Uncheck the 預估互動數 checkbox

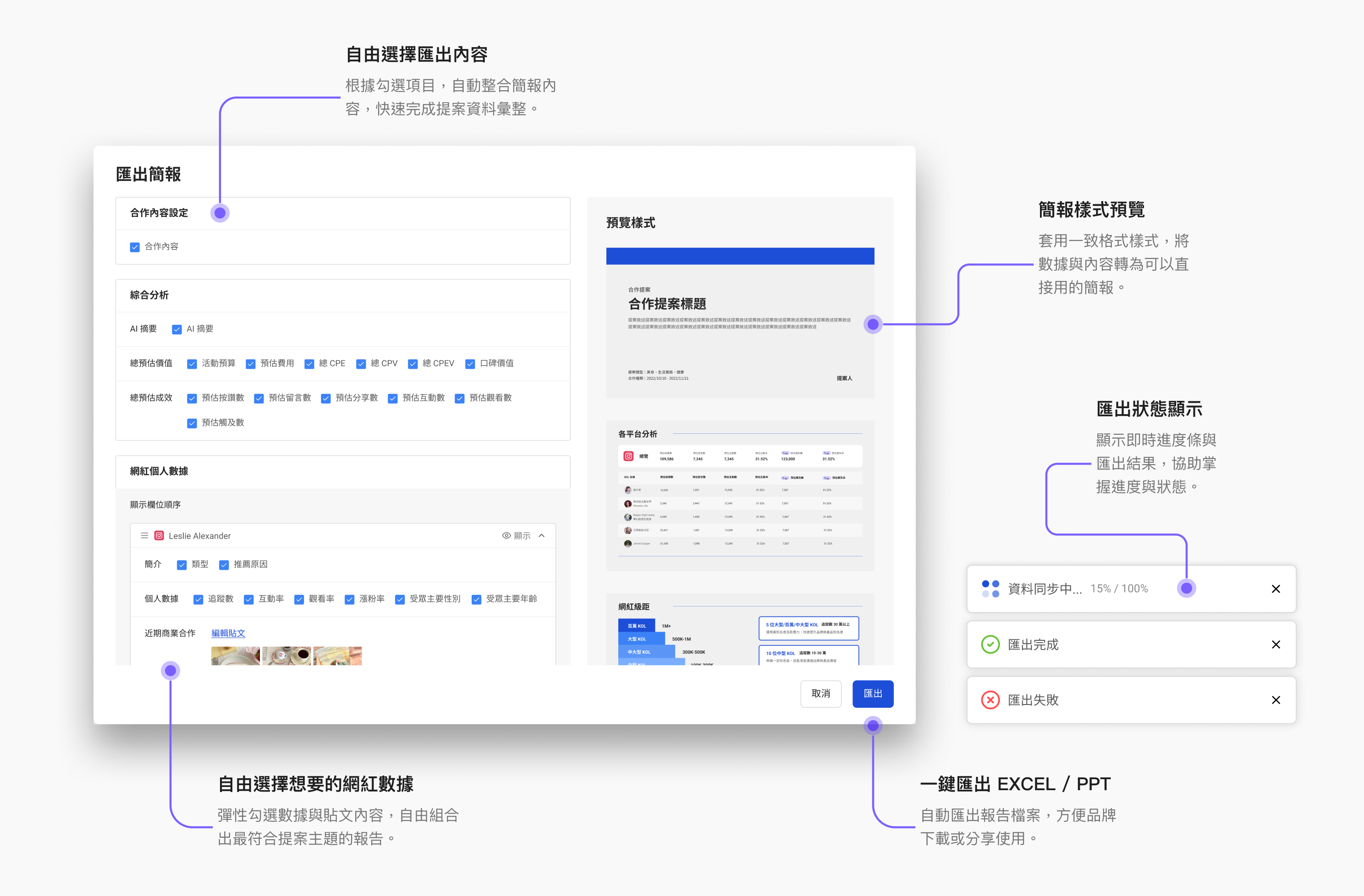[393, 398]
